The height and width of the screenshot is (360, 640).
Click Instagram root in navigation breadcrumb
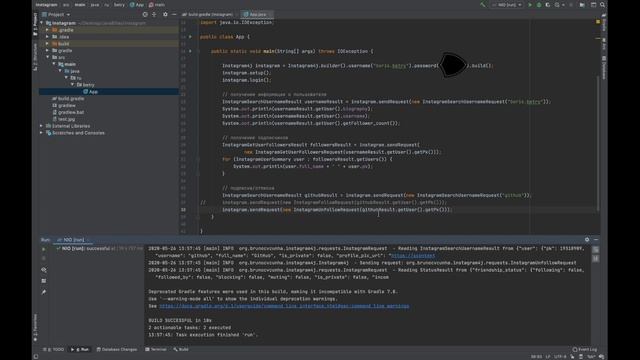[46, 5]
